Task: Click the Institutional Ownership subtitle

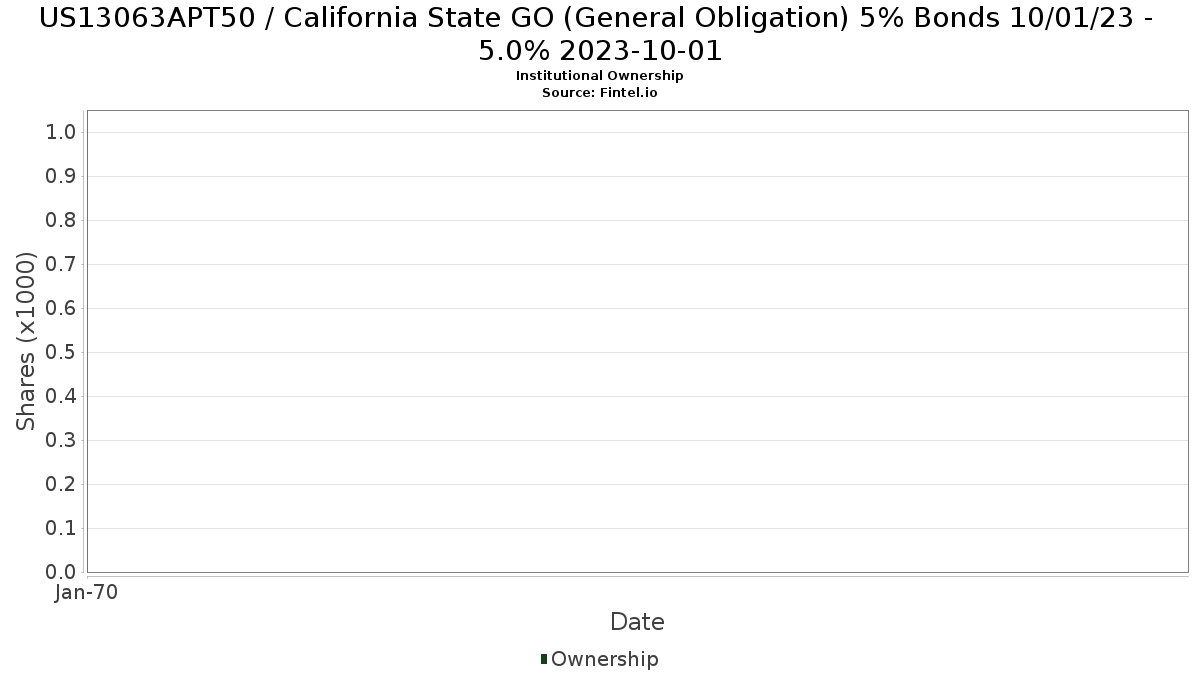Action: click(x=600, y=76)
